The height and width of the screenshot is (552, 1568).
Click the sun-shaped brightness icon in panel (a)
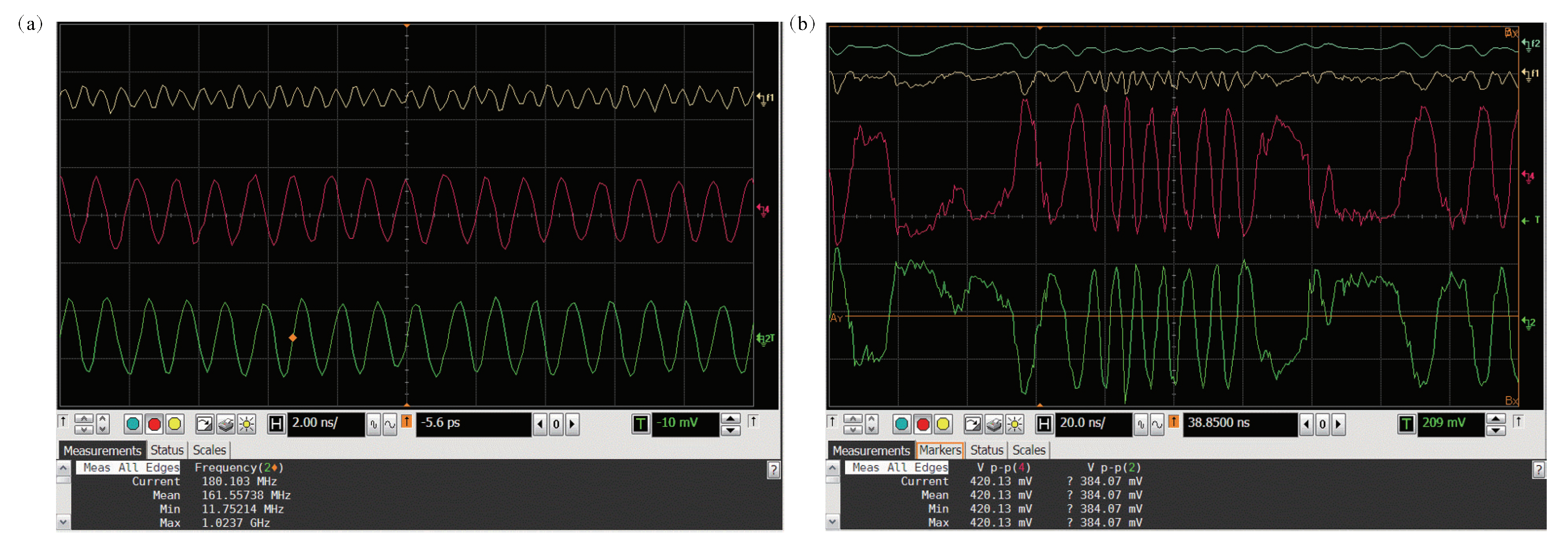pos(247,424)
